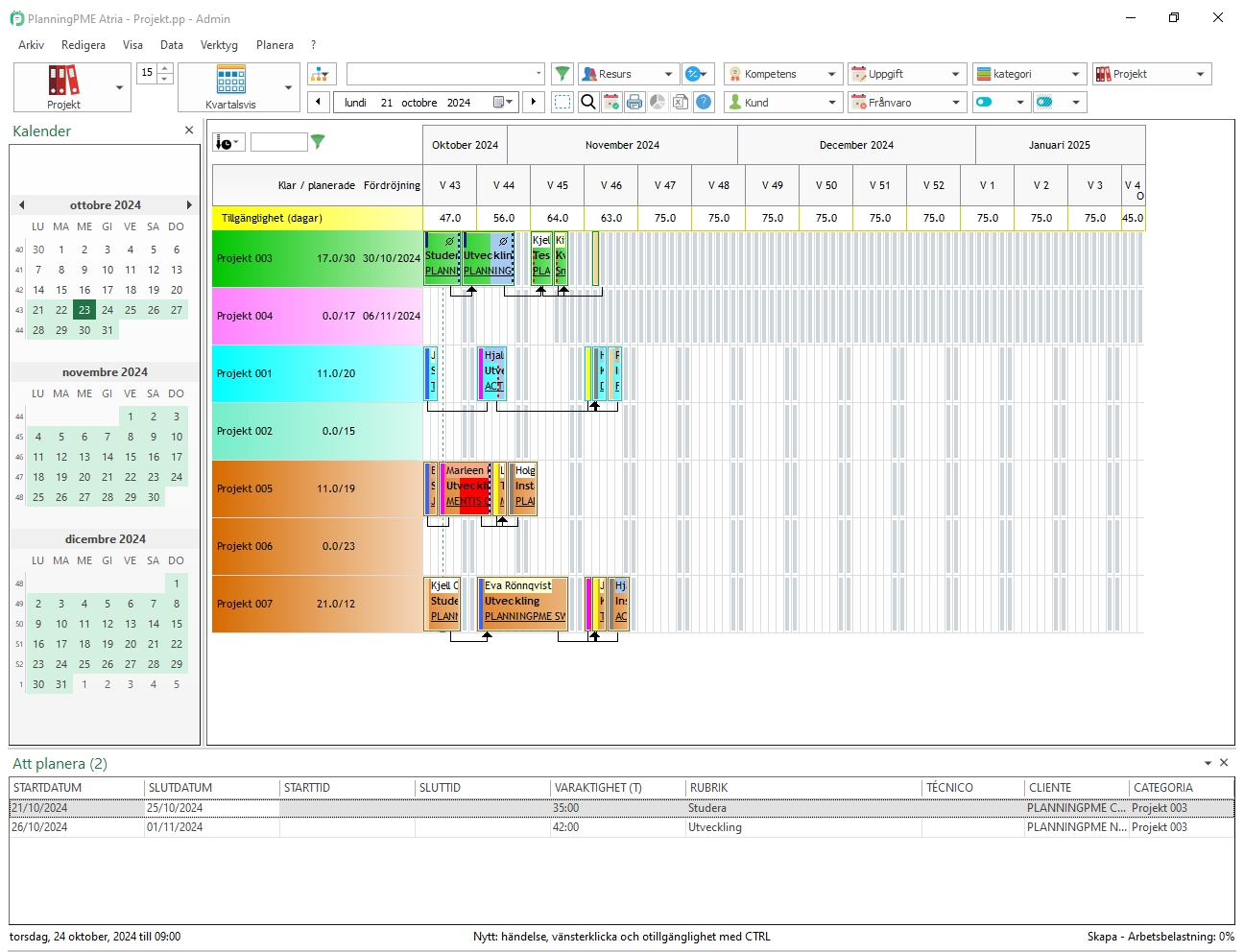Select the Eva Rönnqvist task in Projekt 007
The image size is (1244, 952).
523,604
